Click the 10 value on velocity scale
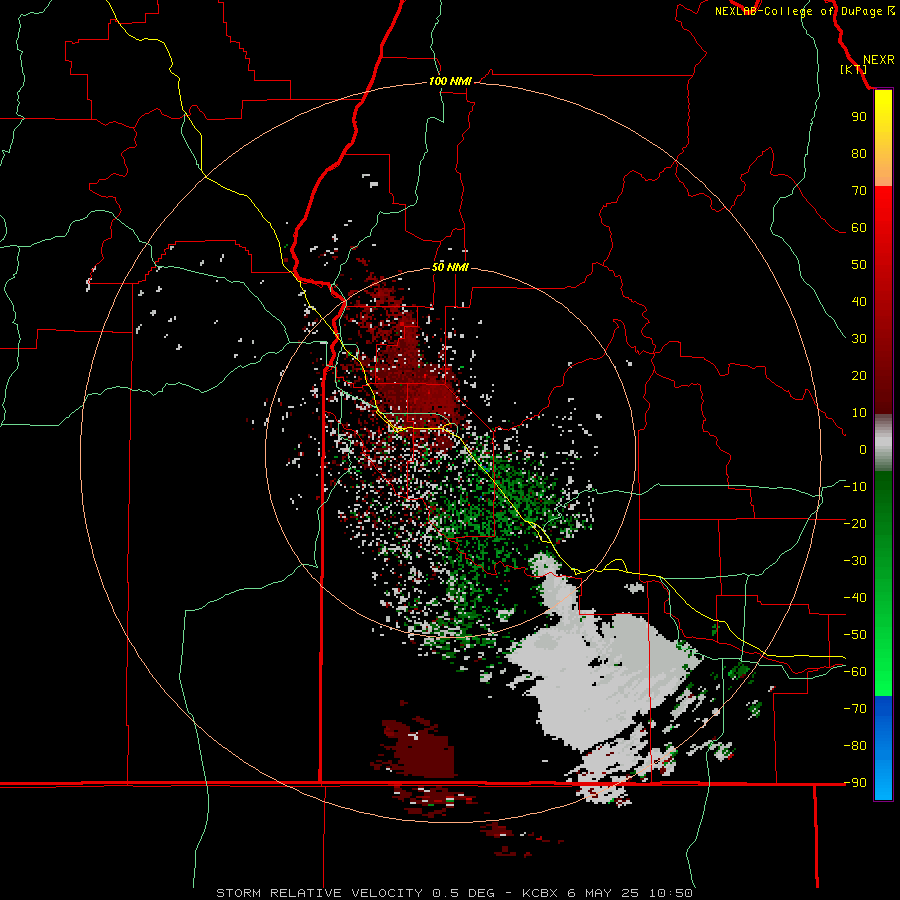 [859, 413]
